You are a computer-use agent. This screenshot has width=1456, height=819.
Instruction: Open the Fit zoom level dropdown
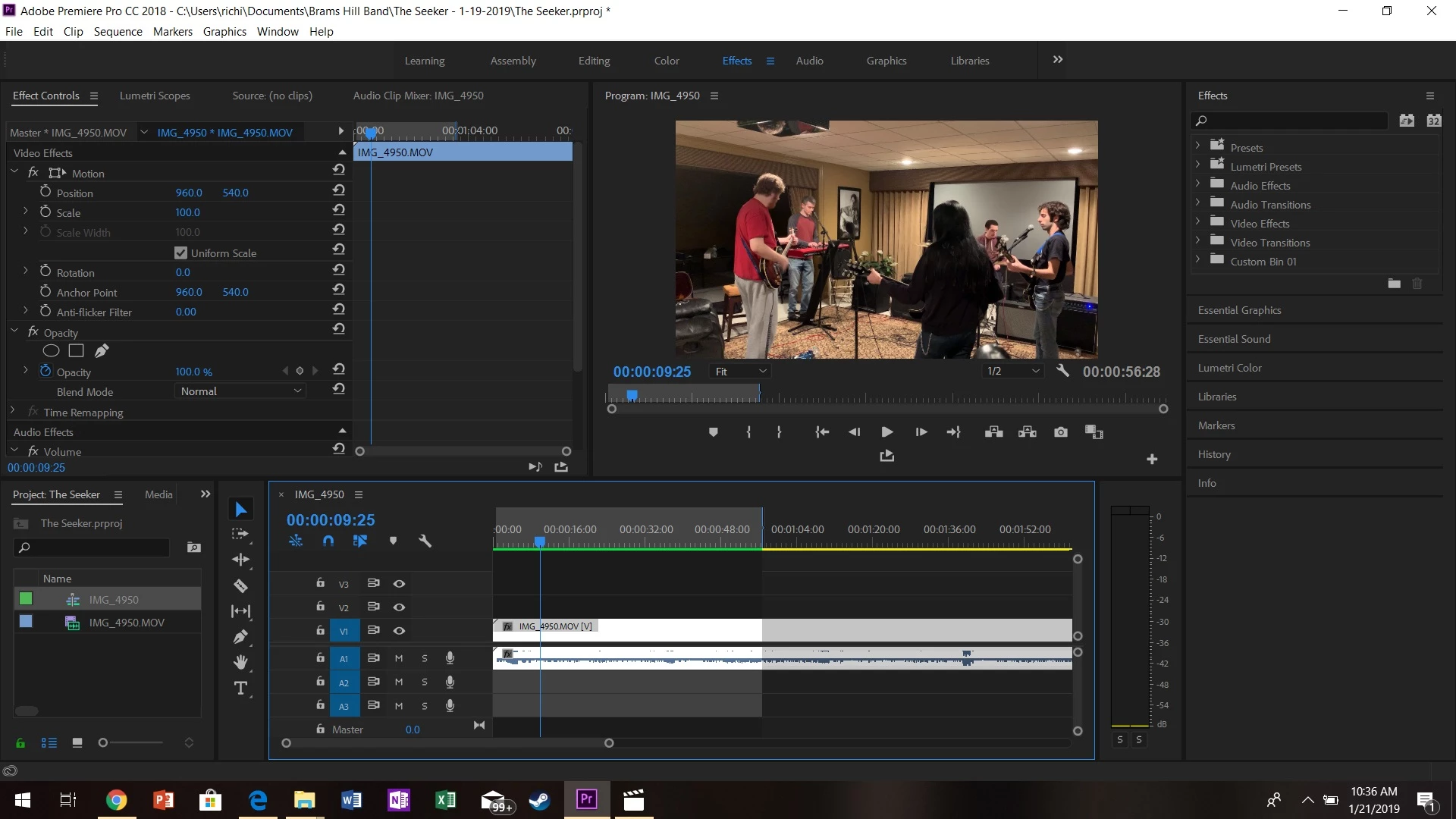[741, 372]
